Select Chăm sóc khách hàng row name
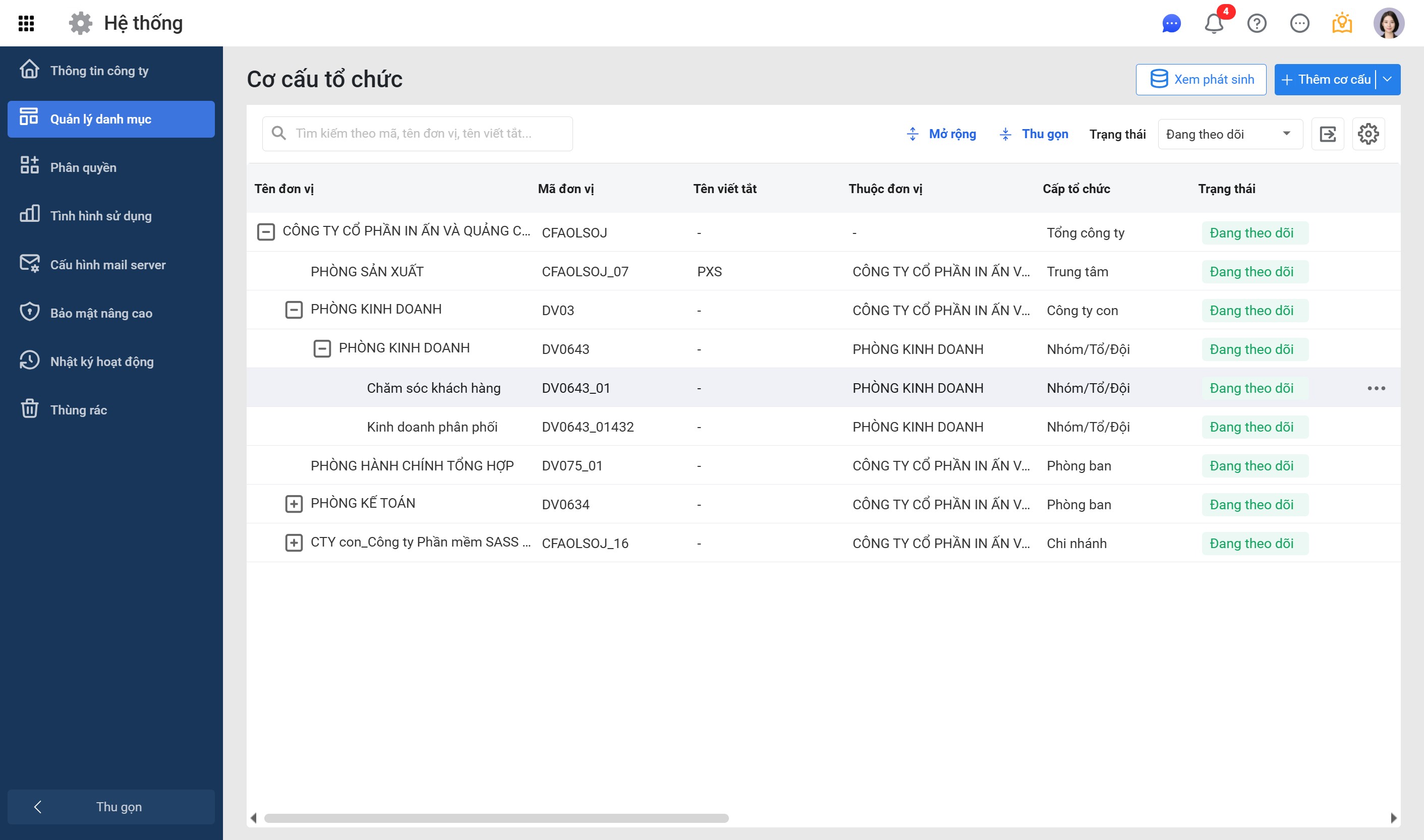 [x=434, y=388]
